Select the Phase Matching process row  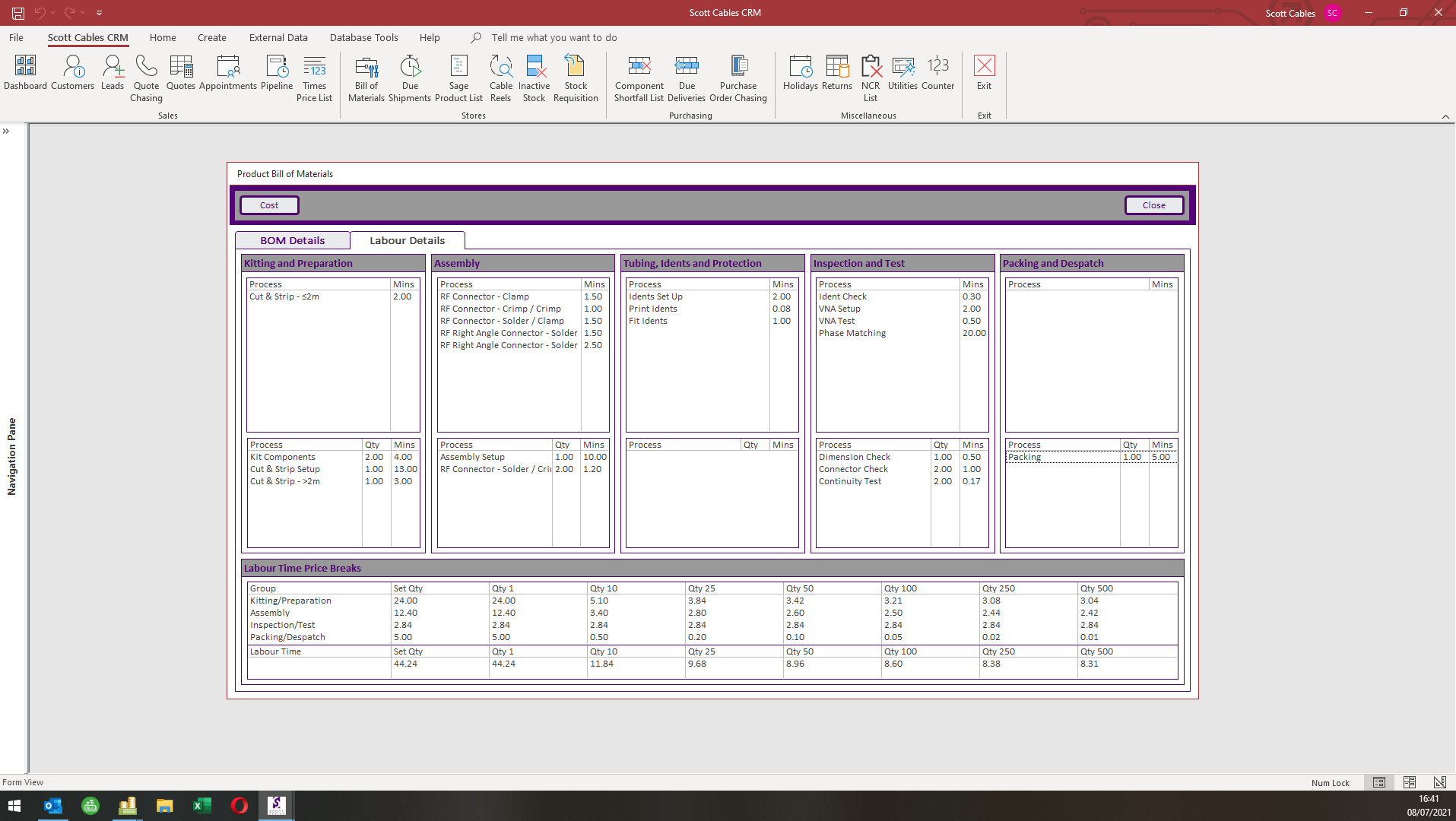pyautogui.click(x=902, y=333)
